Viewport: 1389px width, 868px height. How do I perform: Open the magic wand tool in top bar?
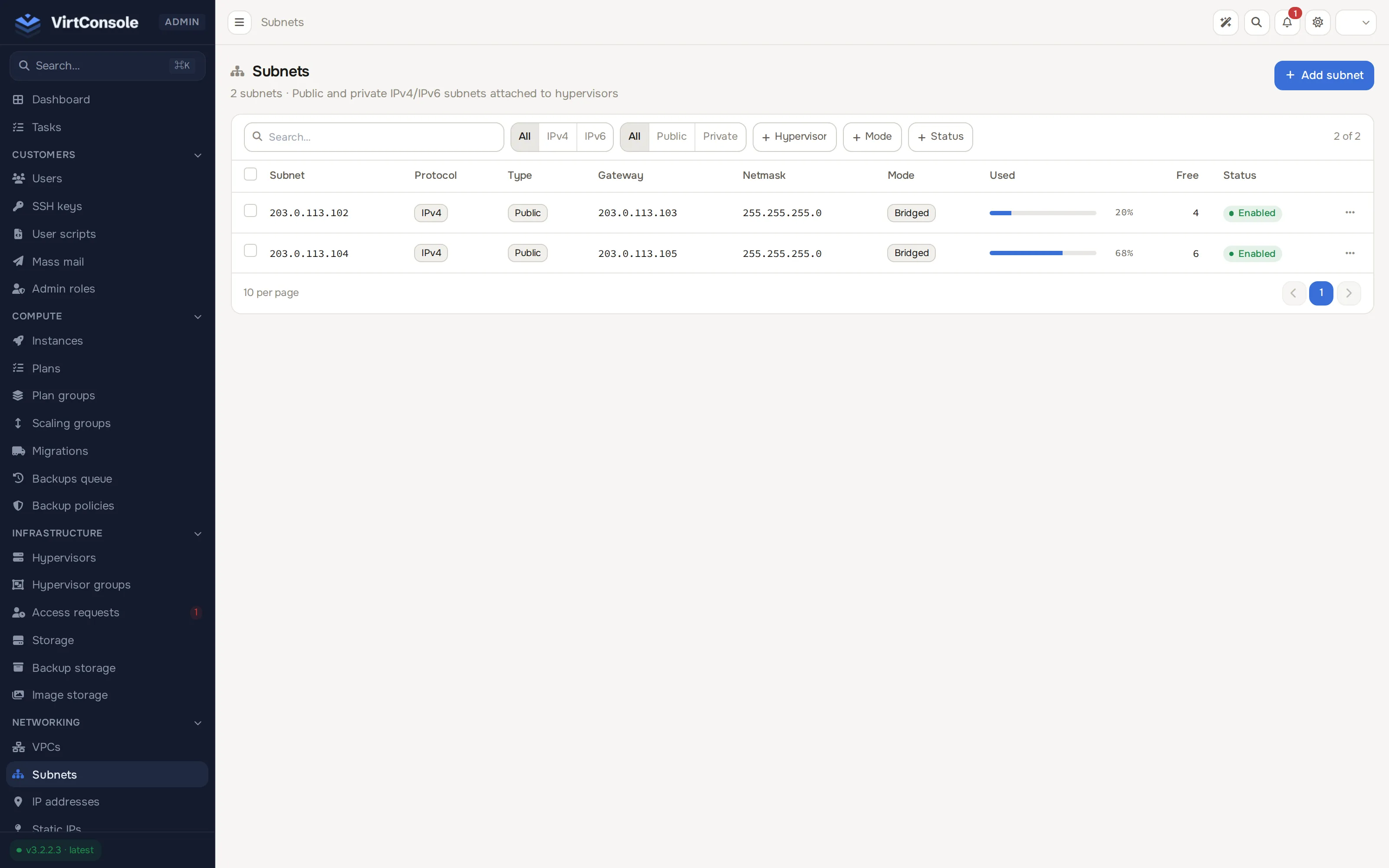pyautogui.click(x=1225, y=23)
